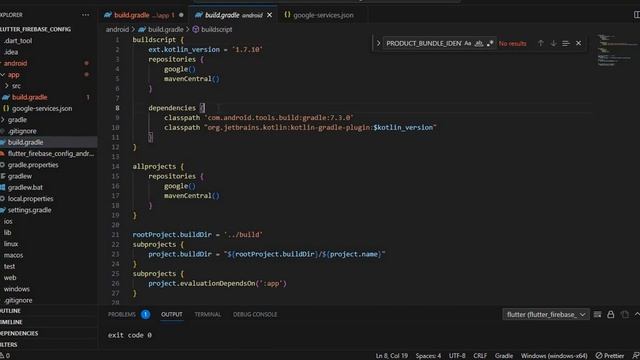Click clear output icon
The width and height of the screenshot is (640, 360).
coord(597,314)
